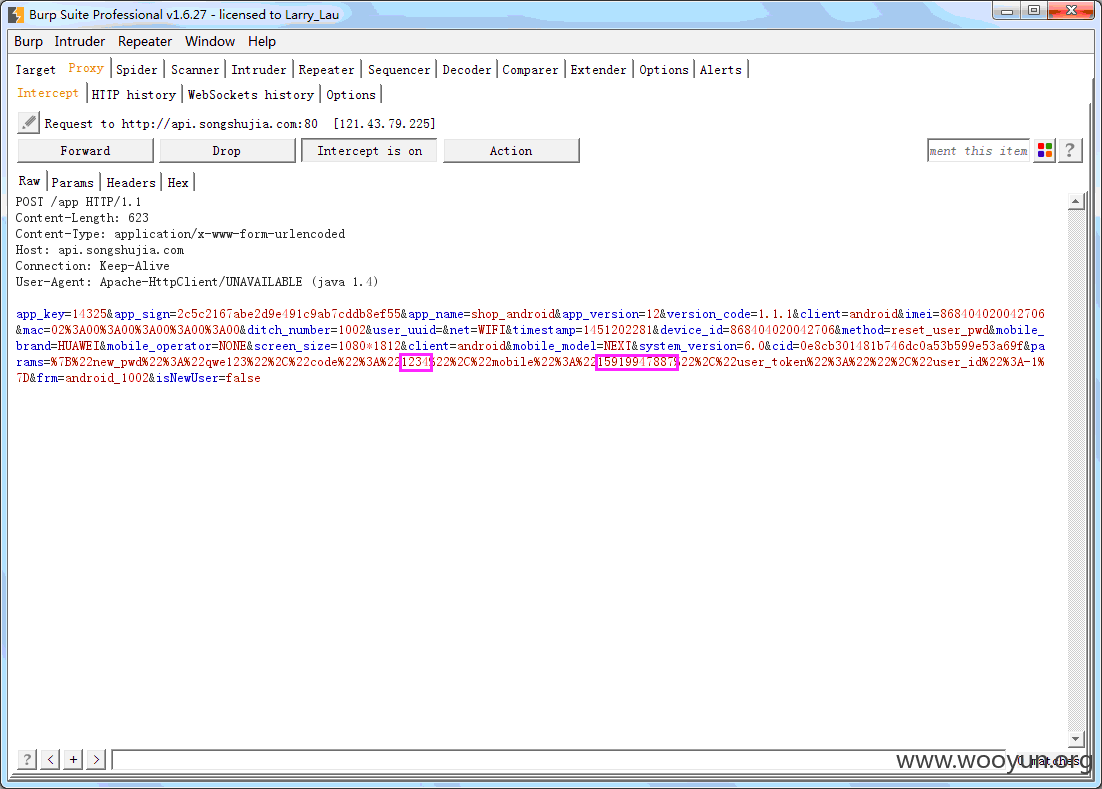Open the Alerts tab
This screenshot has width=1102, height=789.
coord(720,70)
